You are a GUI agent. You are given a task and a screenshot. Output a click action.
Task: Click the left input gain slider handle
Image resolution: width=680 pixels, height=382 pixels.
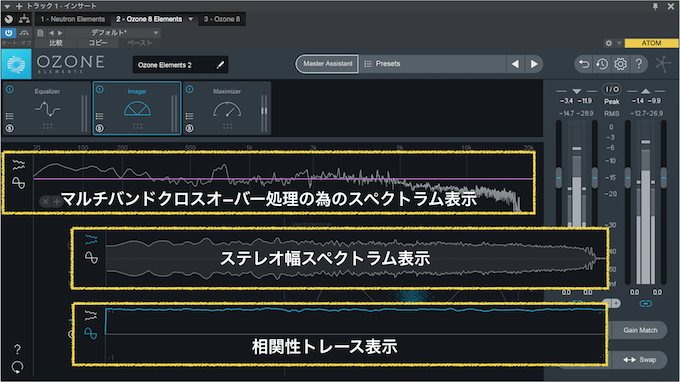[x=559, y=178]
